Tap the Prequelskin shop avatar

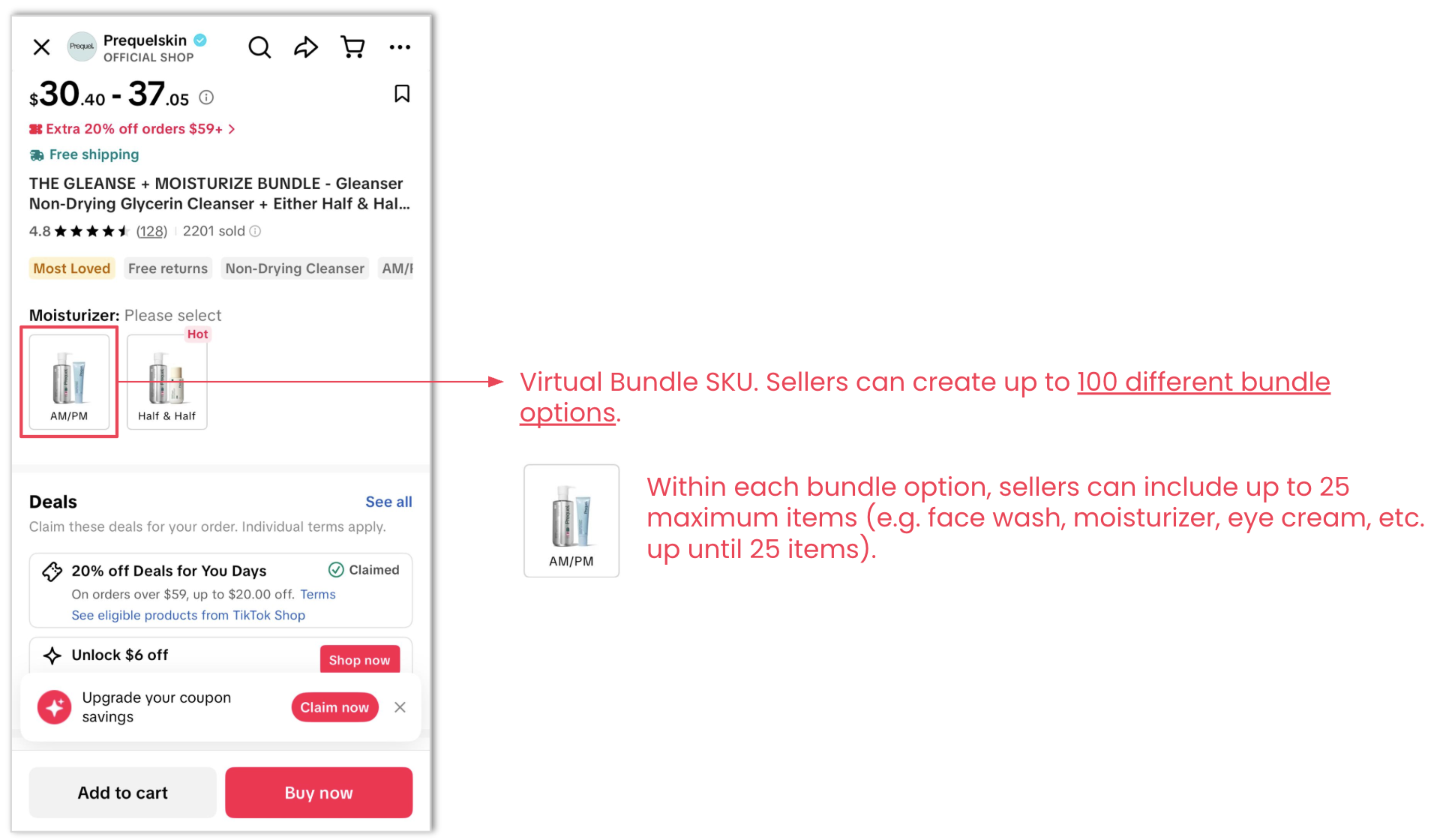82,46
